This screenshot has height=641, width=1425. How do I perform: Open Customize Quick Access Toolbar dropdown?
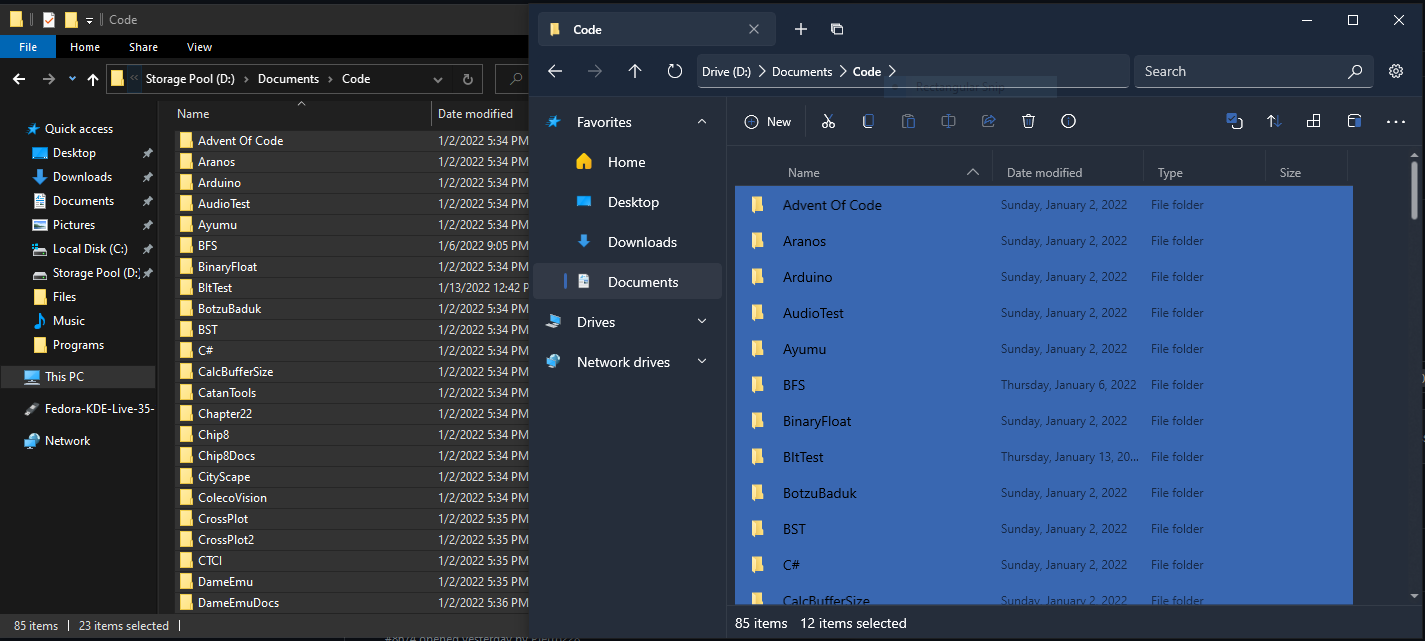[89, 20]
